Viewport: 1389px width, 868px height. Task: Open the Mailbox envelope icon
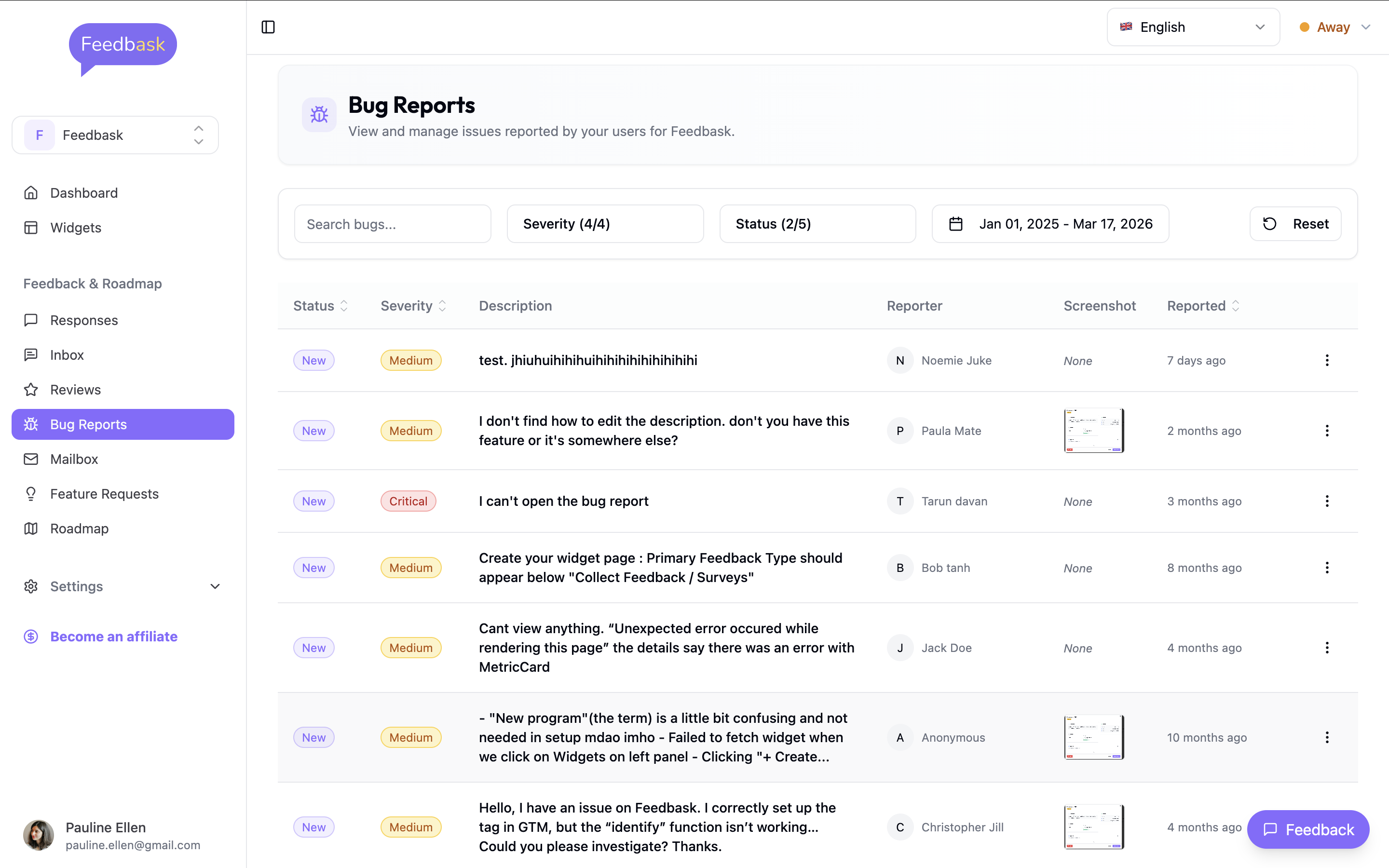pyautogui.click(x=30, y=459)
